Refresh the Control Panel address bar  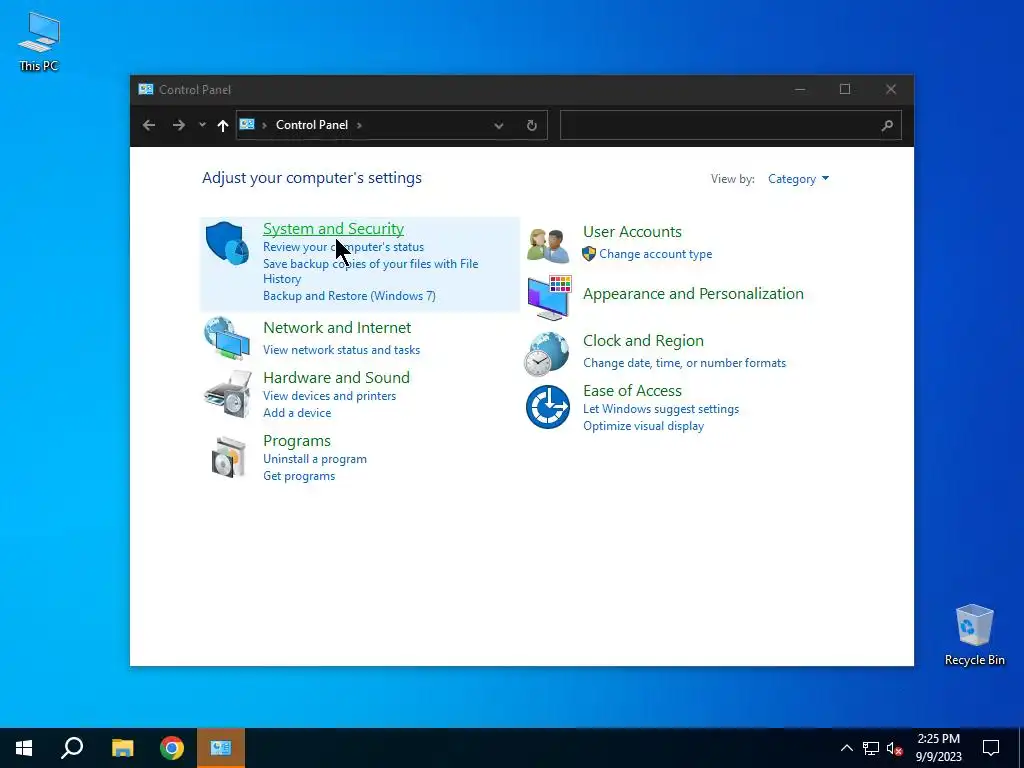(x=532, y=125)
